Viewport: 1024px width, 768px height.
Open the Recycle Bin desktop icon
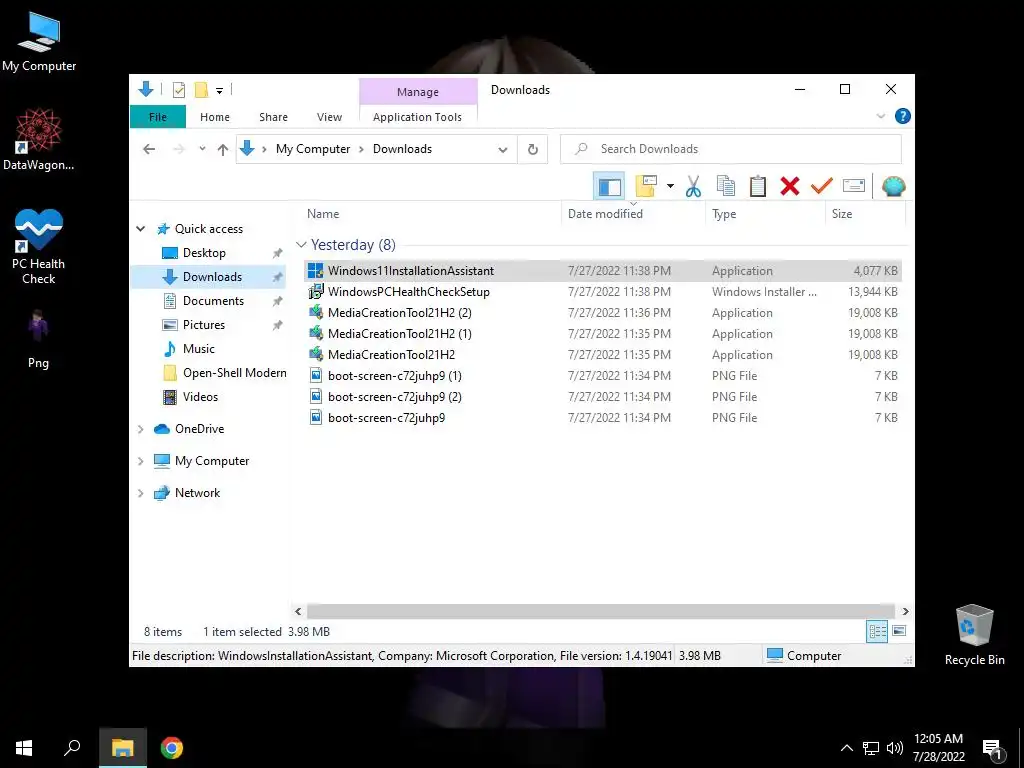tap(974, 635)
